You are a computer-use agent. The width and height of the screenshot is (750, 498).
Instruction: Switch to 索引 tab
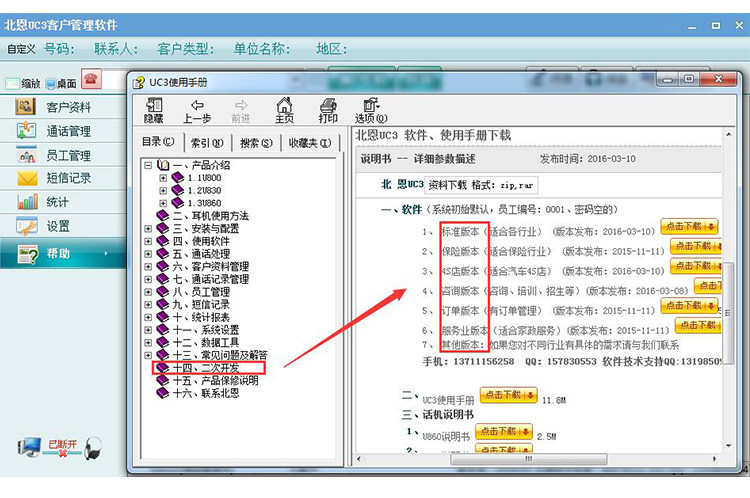tap(207, 143)
